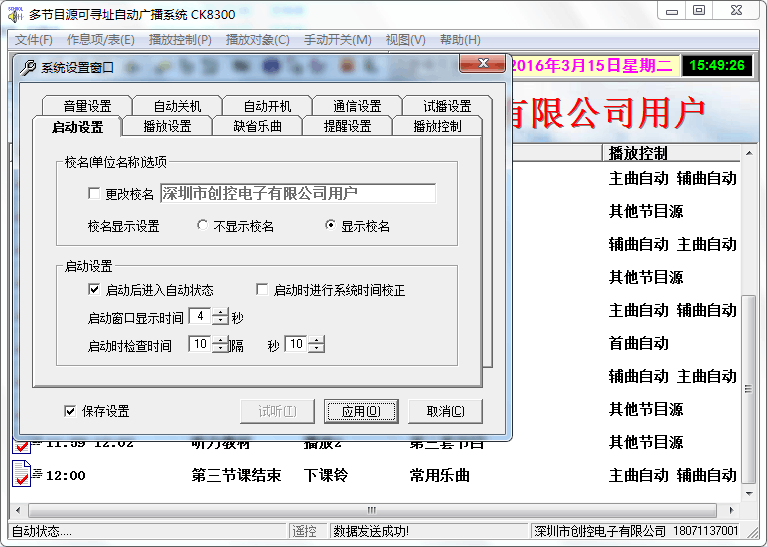Image resolution: width=767 pixels, height=547 pixels.
Task: Close the 系统设置窗口 dialog
Action: pos(482,63)
